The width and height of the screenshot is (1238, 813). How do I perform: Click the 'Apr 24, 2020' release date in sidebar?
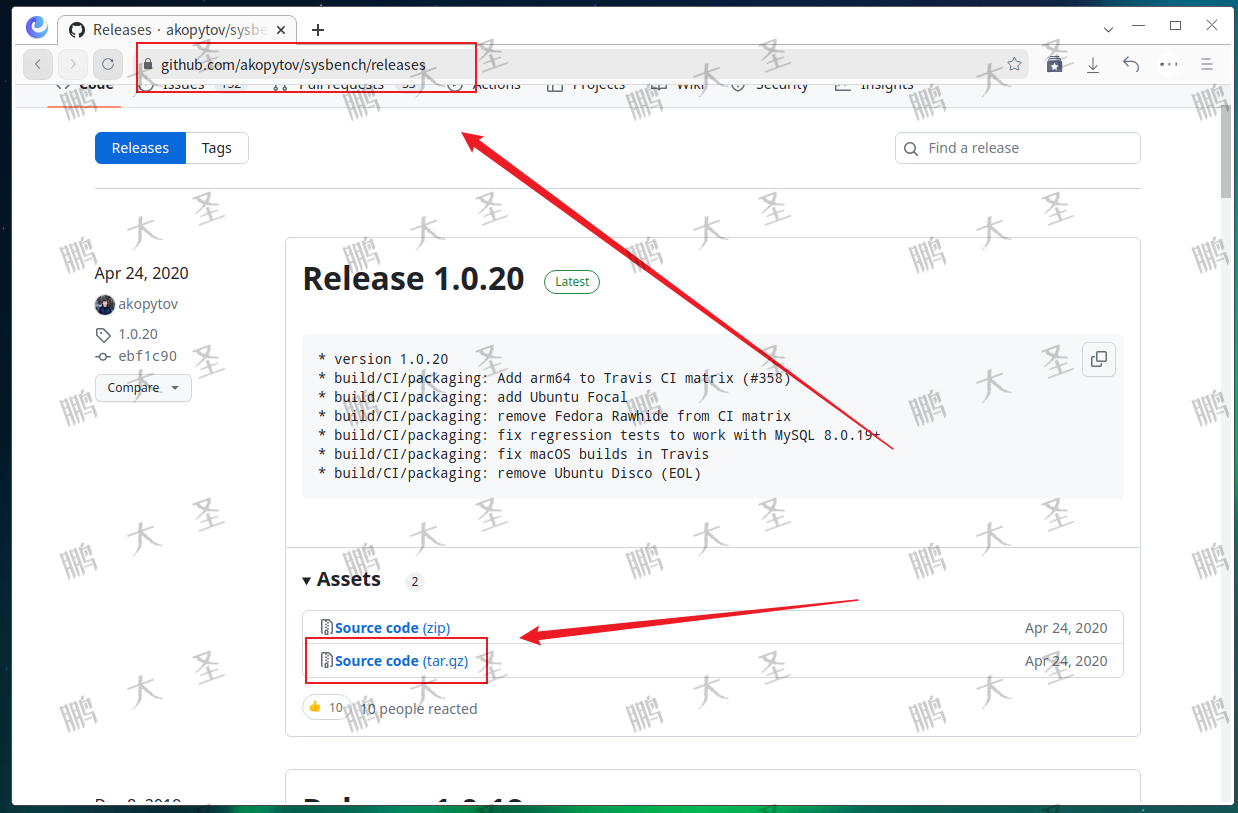pos(141,274)
